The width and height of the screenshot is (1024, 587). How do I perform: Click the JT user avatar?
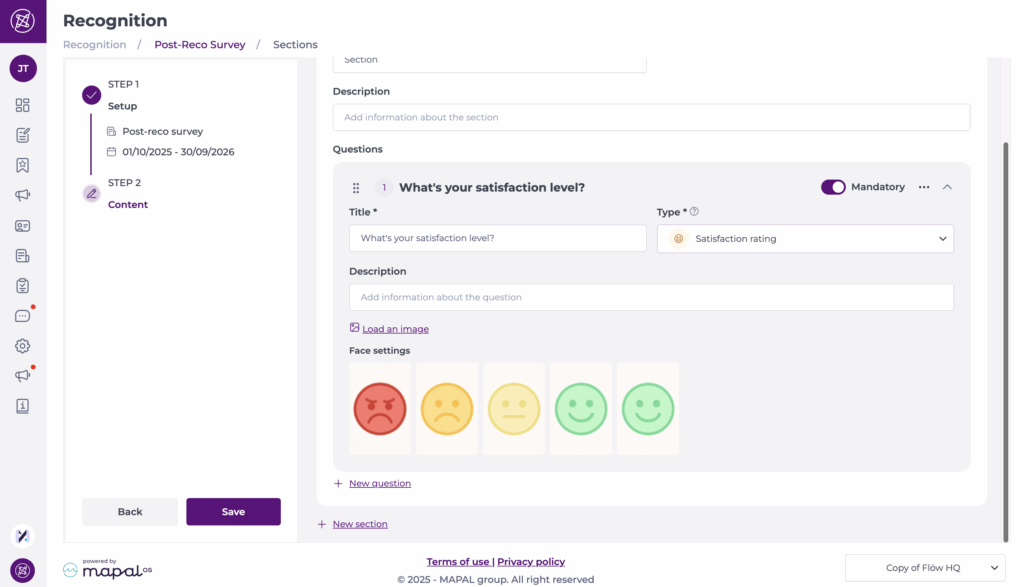click(x=23, y=68)
